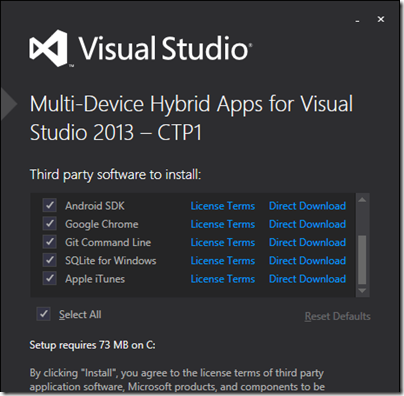Click the Git Command Line label
This screenshot has height=396, width=404.
click(x=108, y=242)
